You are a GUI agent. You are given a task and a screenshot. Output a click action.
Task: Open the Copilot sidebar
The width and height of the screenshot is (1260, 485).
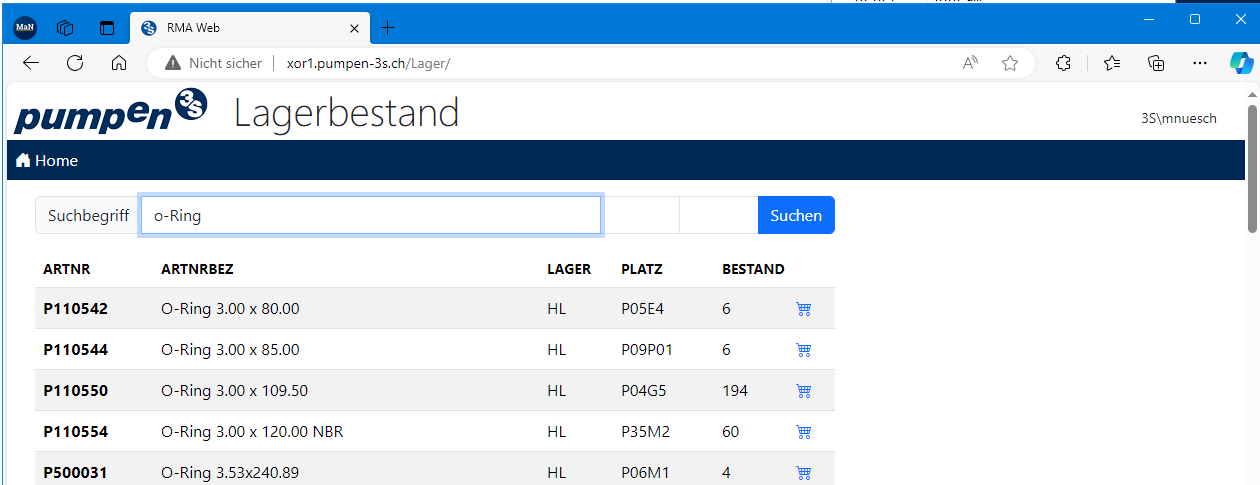pos(1242,63)
